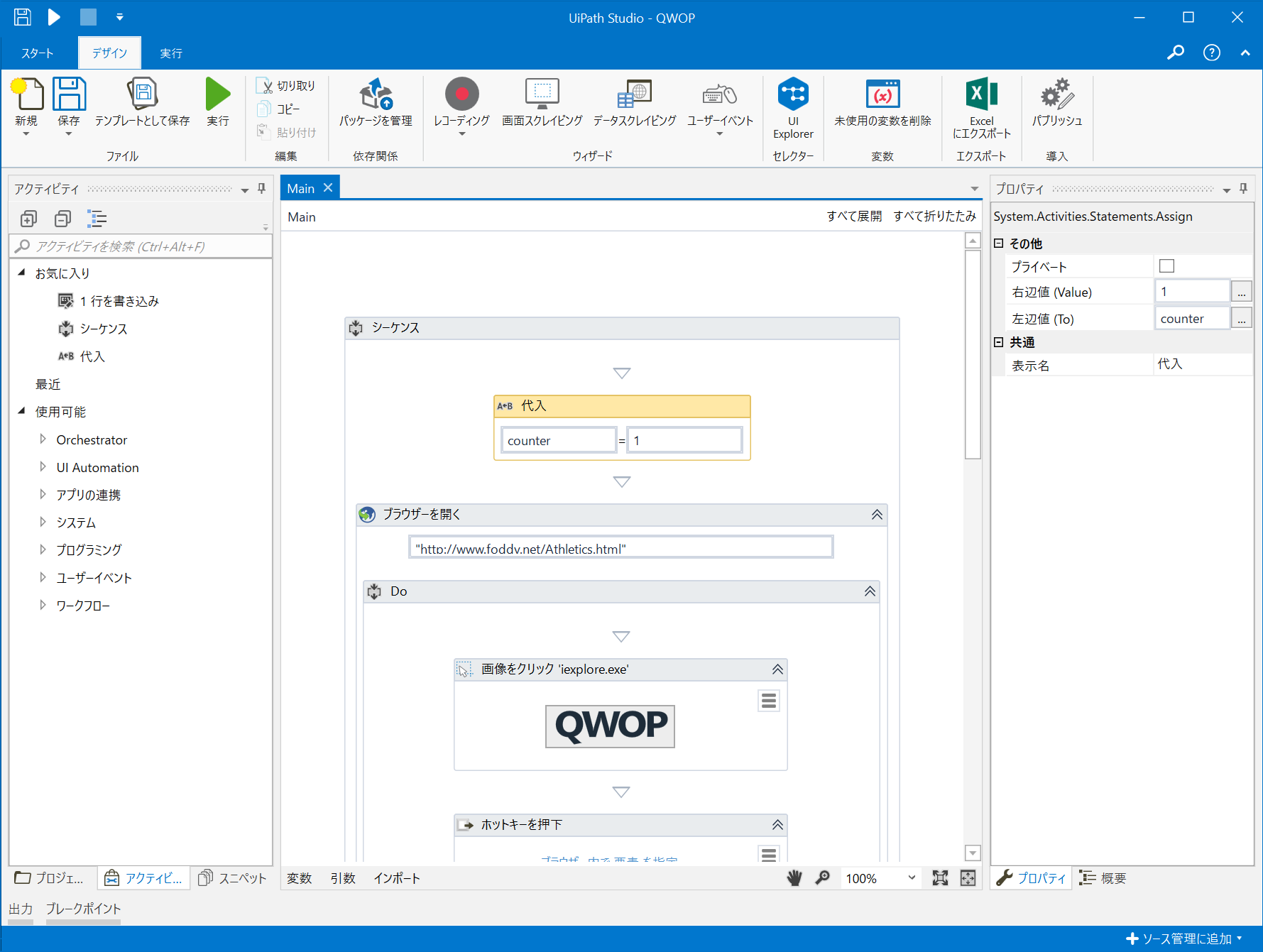Viewport: 1263px width, 952px height.
Task: Run the workflow with green 実行 button
Action: tap(218, 95)
